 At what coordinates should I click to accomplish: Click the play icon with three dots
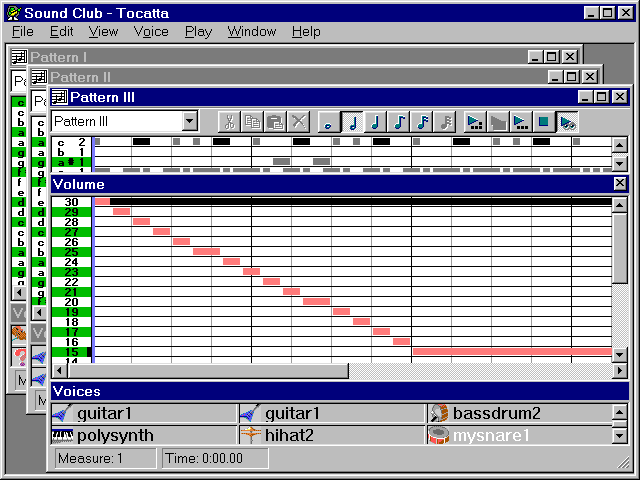(x=521, y=122)
